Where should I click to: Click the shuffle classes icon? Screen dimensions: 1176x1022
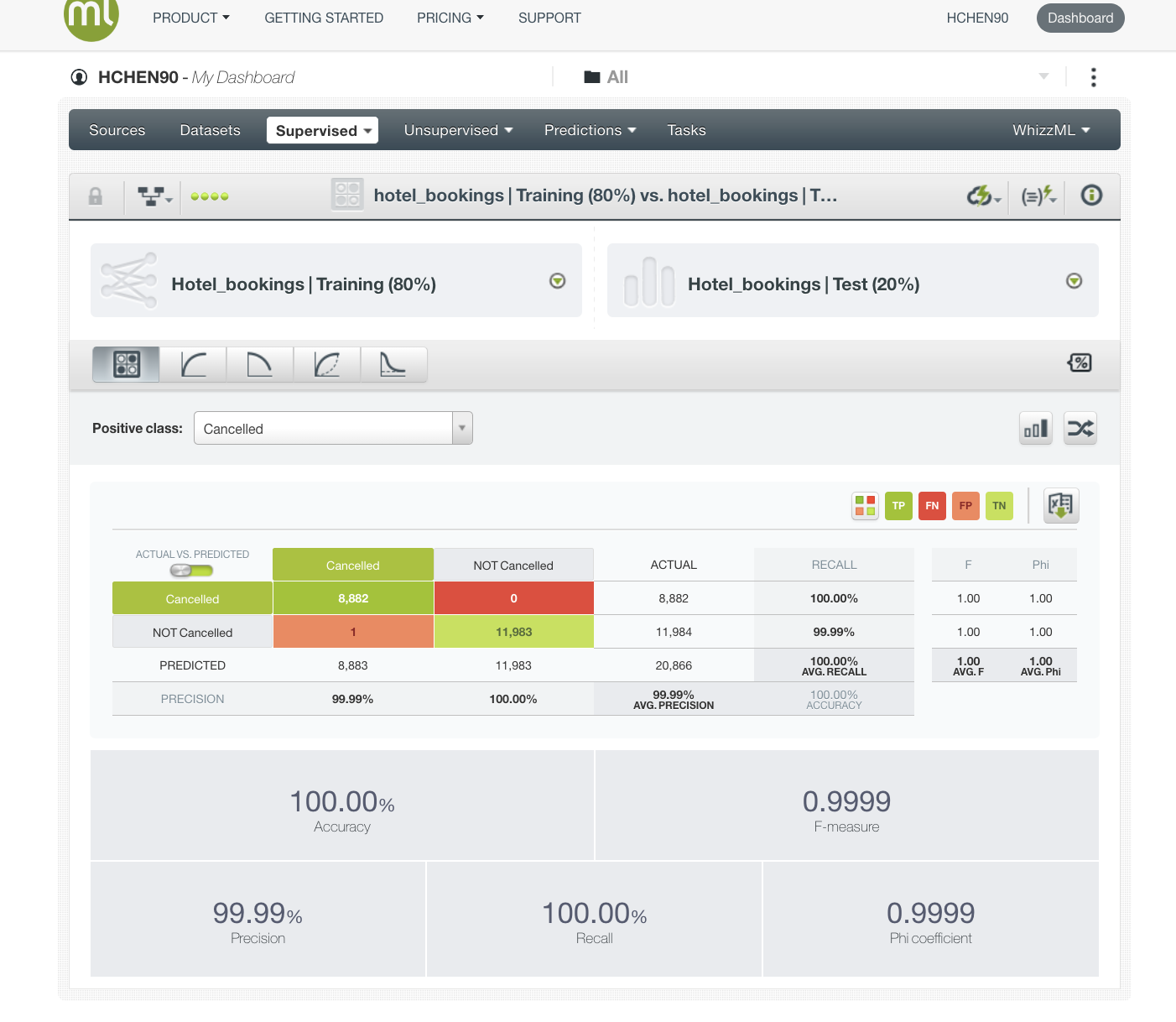[1080, 429]
